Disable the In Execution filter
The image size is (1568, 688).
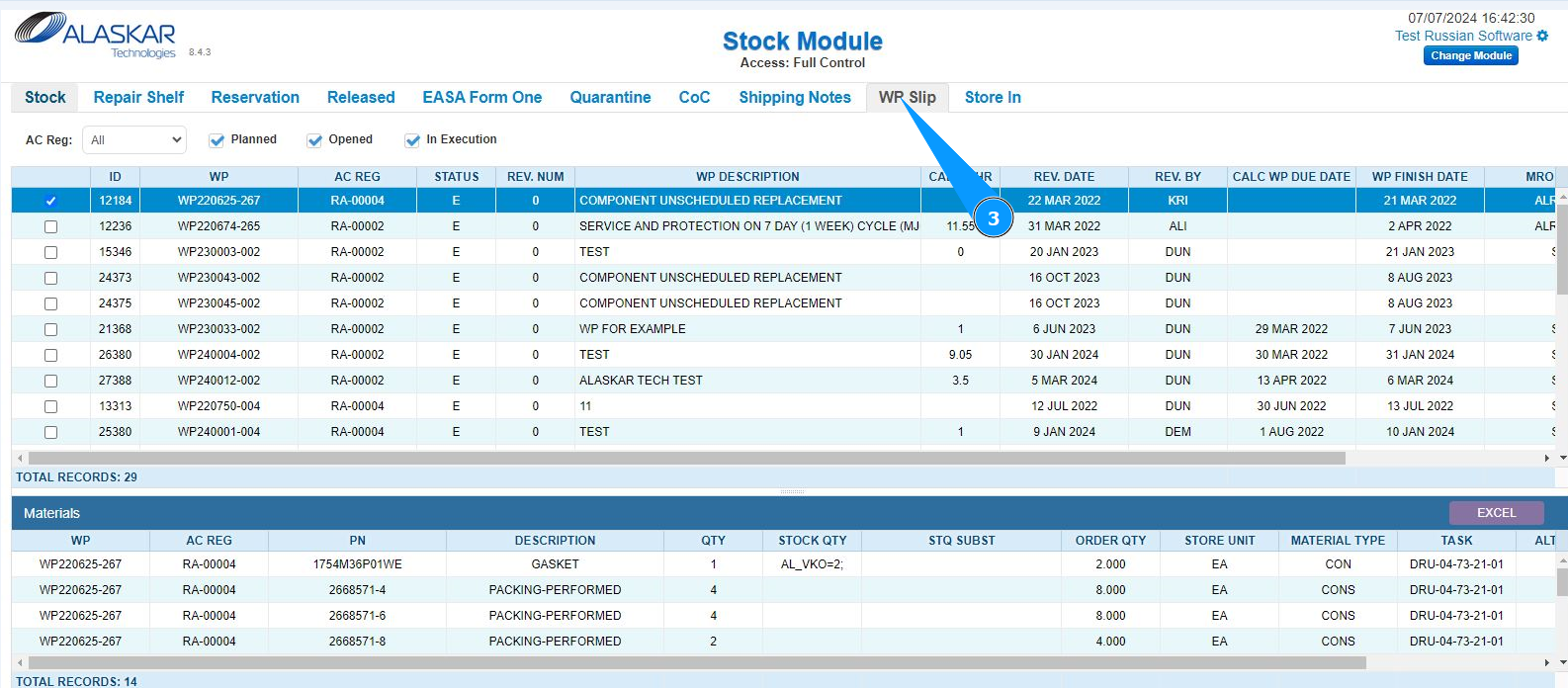point(412,140)
